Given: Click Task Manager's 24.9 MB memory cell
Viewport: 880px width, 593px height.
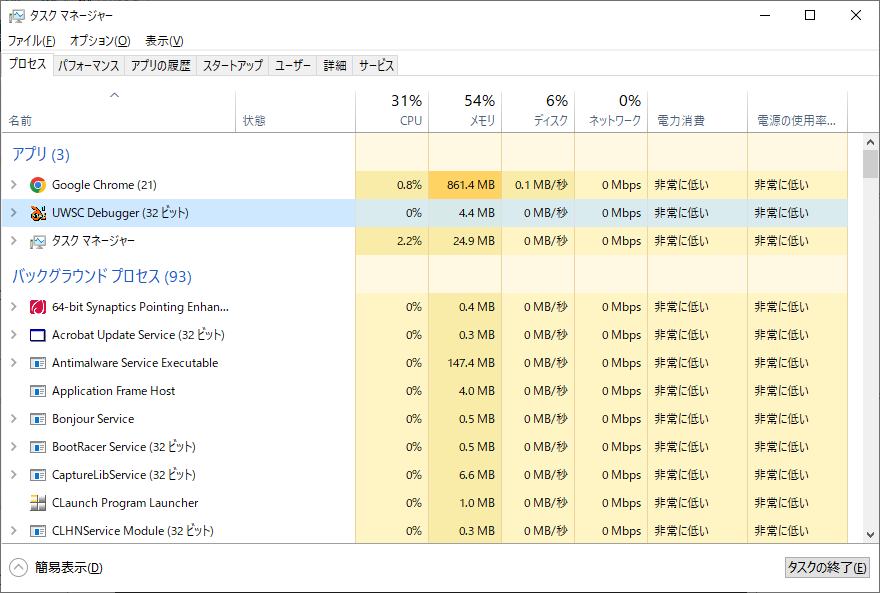Looking at the screenshot, I should coord(465,241).
